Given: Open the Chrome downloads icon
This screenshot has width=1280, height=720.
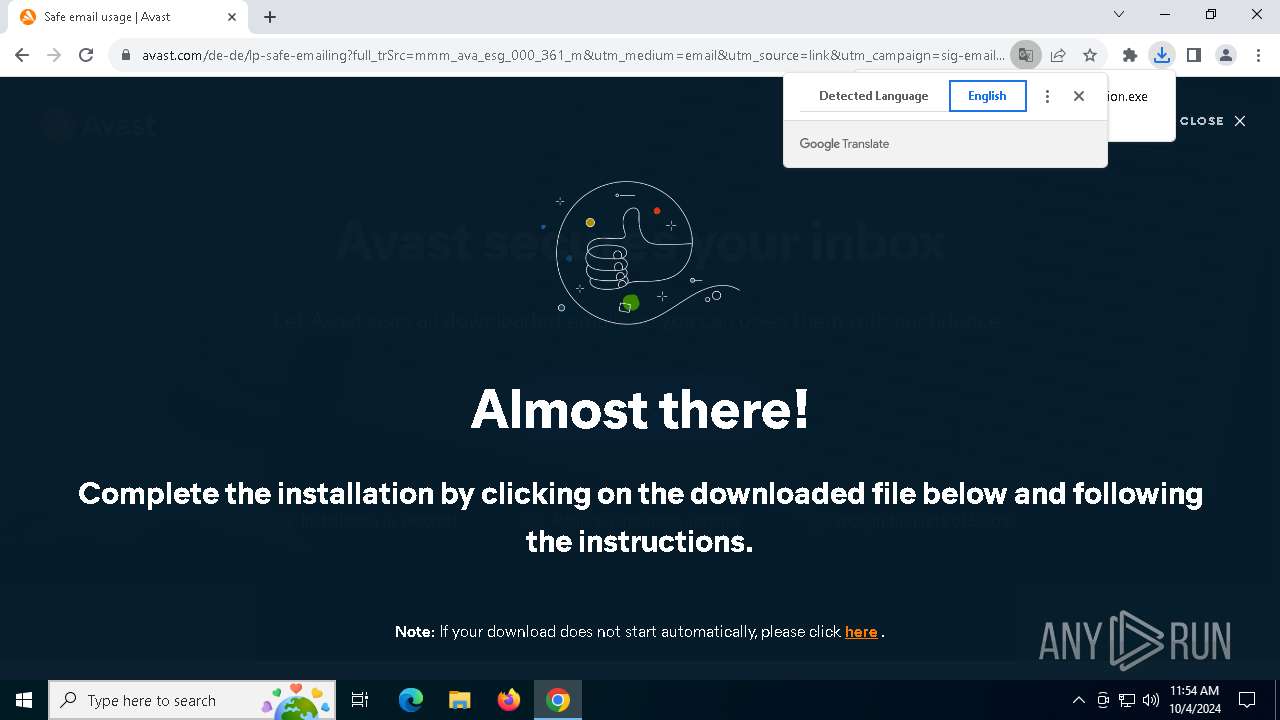Looking at the screenshot, I should click(x=1162, y=55).
